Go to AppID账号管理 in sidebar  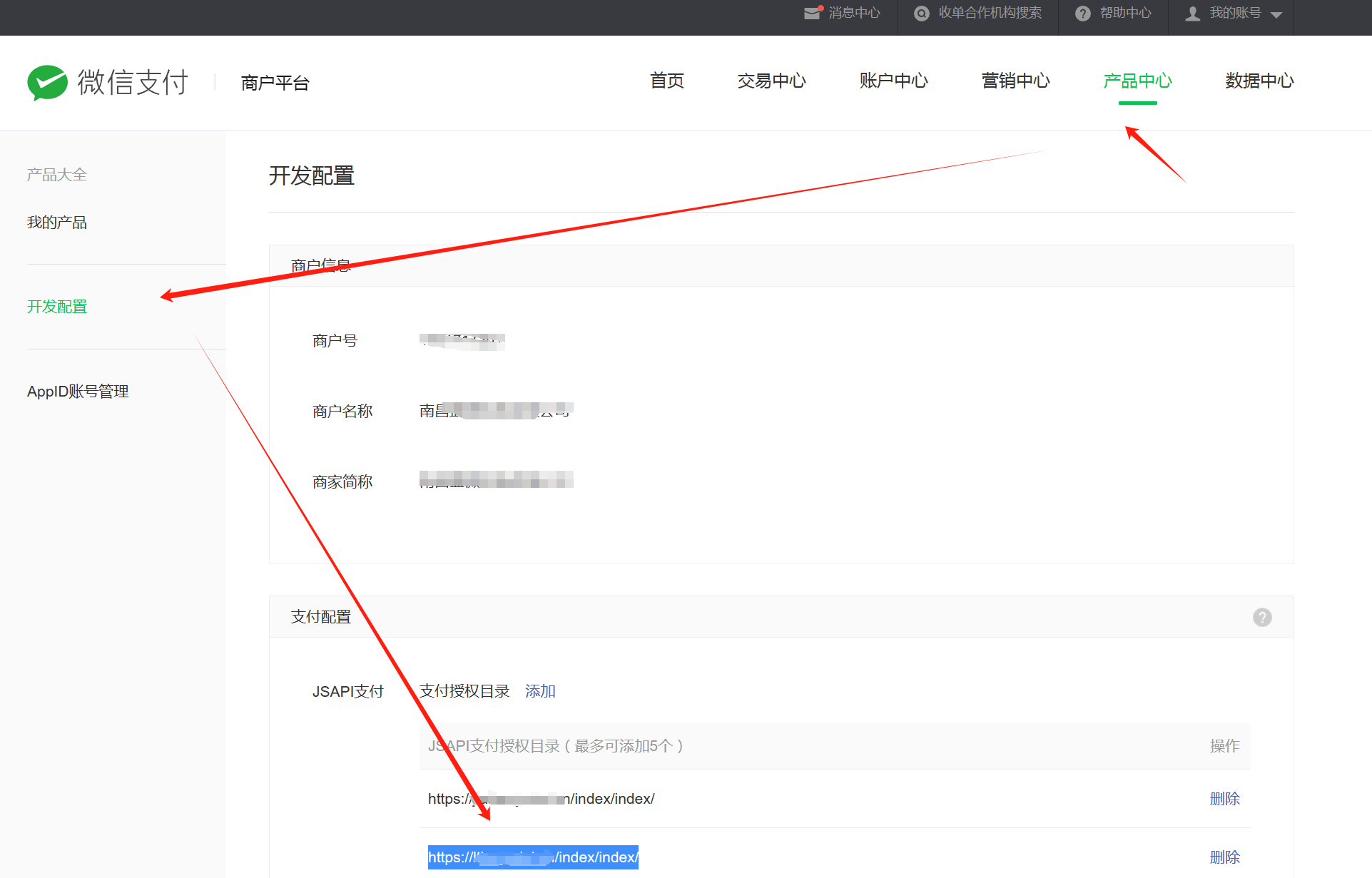tap(78, 392)
